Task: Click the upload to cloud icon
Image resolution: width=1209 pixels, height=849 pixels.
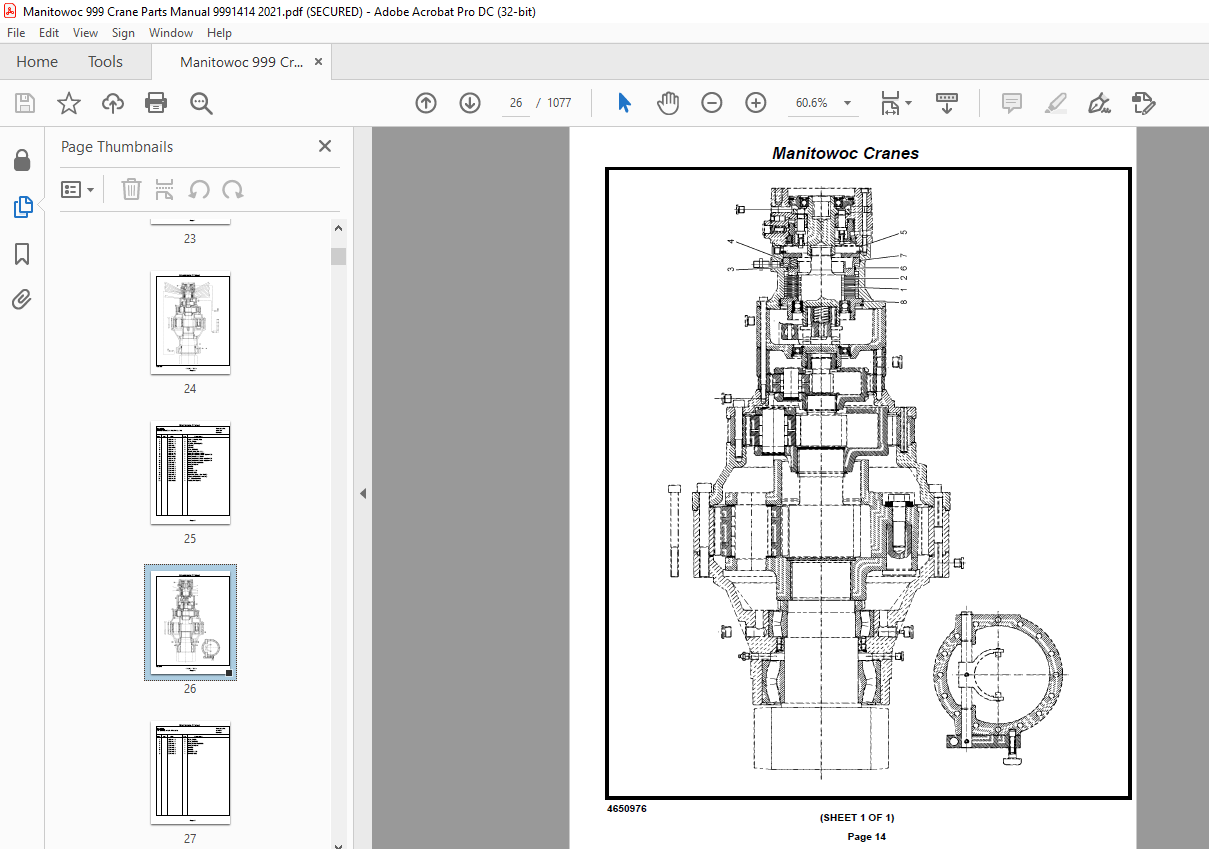Action: tap(113, 103)
